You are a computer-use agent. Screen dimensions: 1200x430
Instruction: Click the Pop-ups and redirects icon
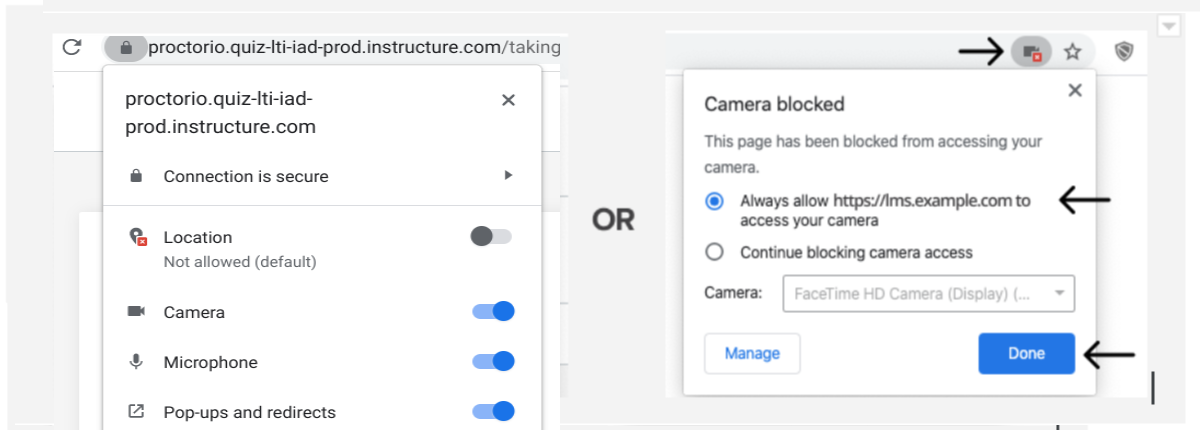pyautogui.click(x=136, y=411)
